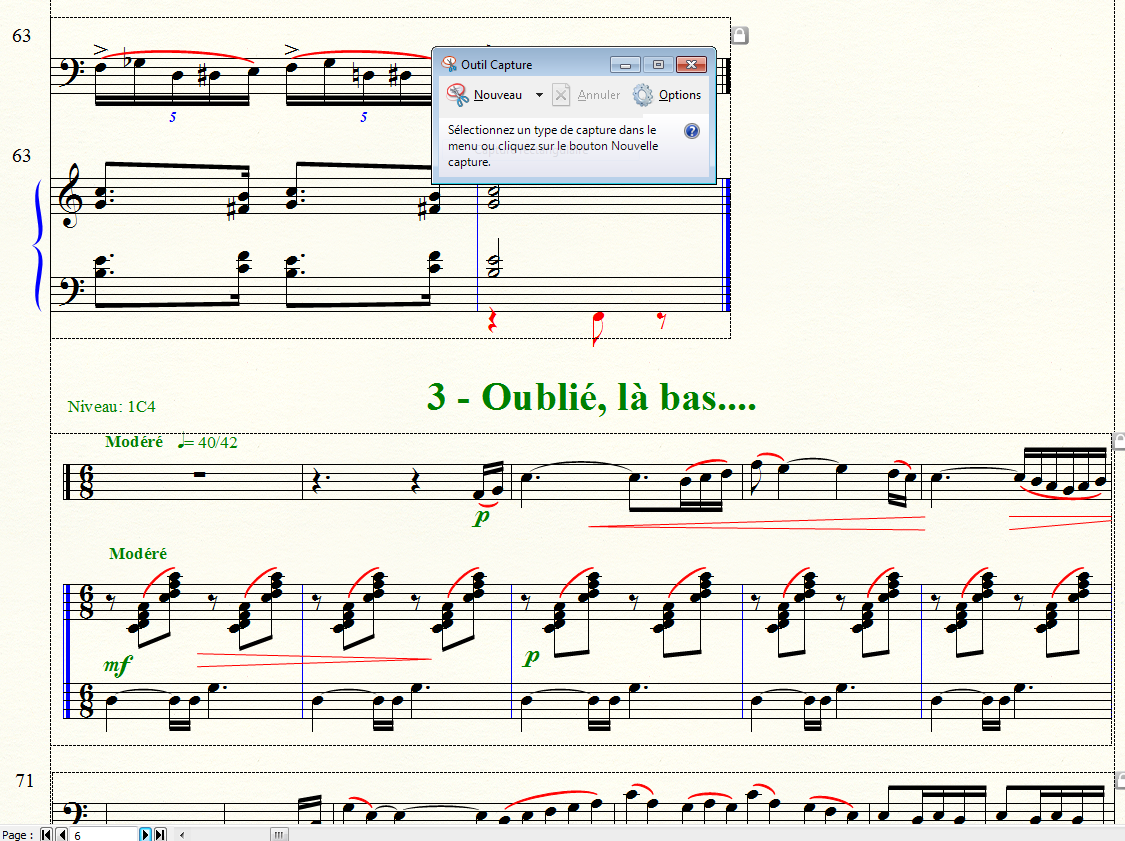Advance to the next page
Viewport: 1125px width, 841px height.
[x=145, y=834]
